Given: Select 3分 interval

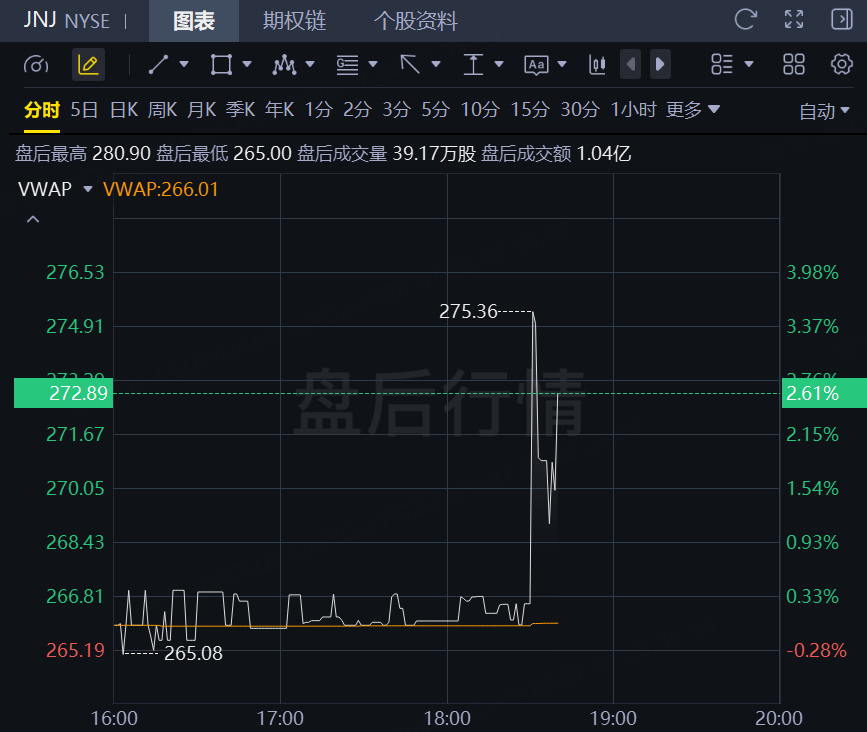Looking at the screenshot, I should pos(396,110).
